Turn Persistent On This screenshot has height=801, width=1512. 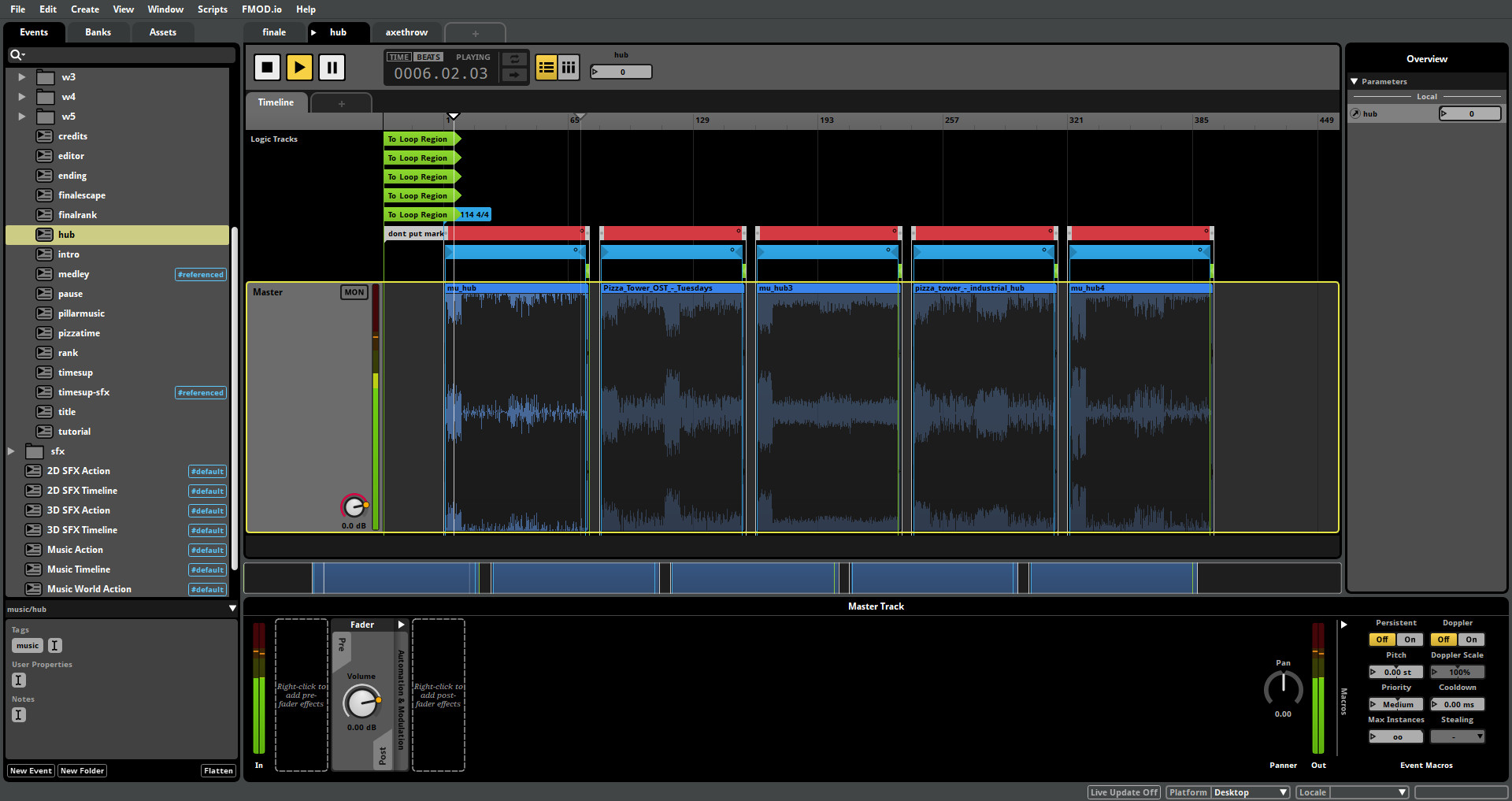point(1410,640)
